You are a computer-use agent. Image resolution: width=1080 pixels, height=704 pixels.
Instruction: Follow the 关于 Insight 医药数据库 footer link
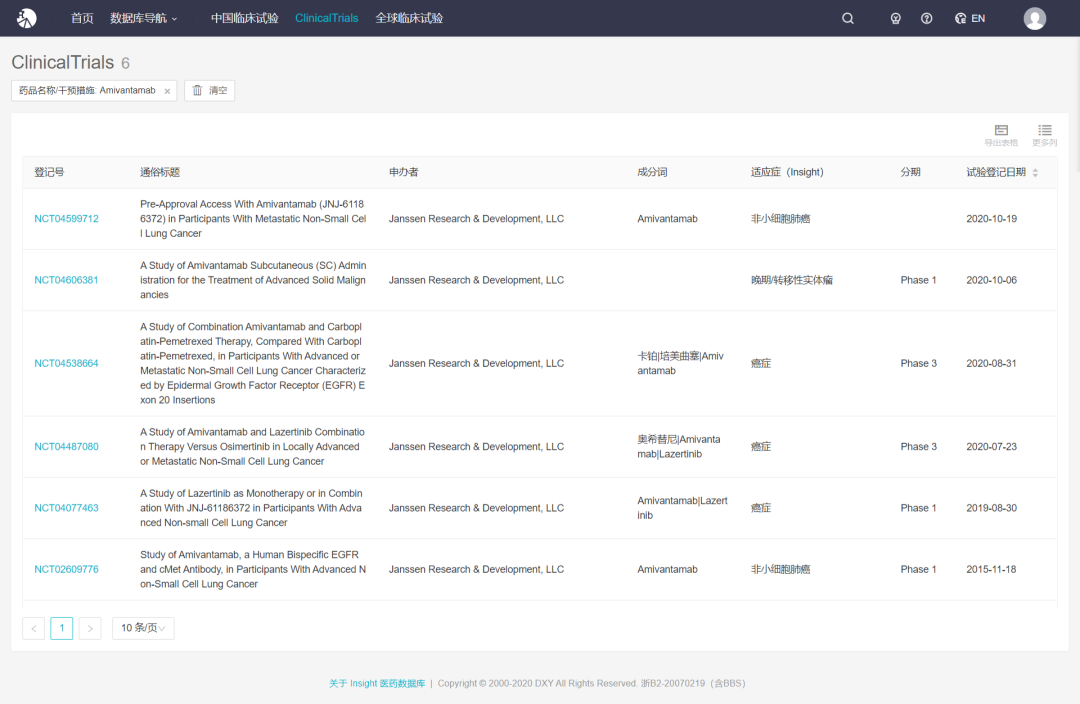[x=377, y=683]
